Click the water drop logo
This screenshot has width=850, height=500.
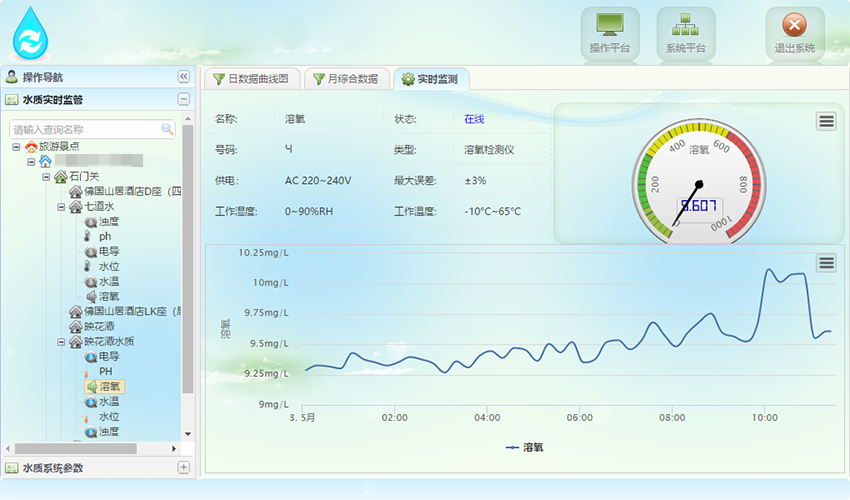click(x=31, y=33)
